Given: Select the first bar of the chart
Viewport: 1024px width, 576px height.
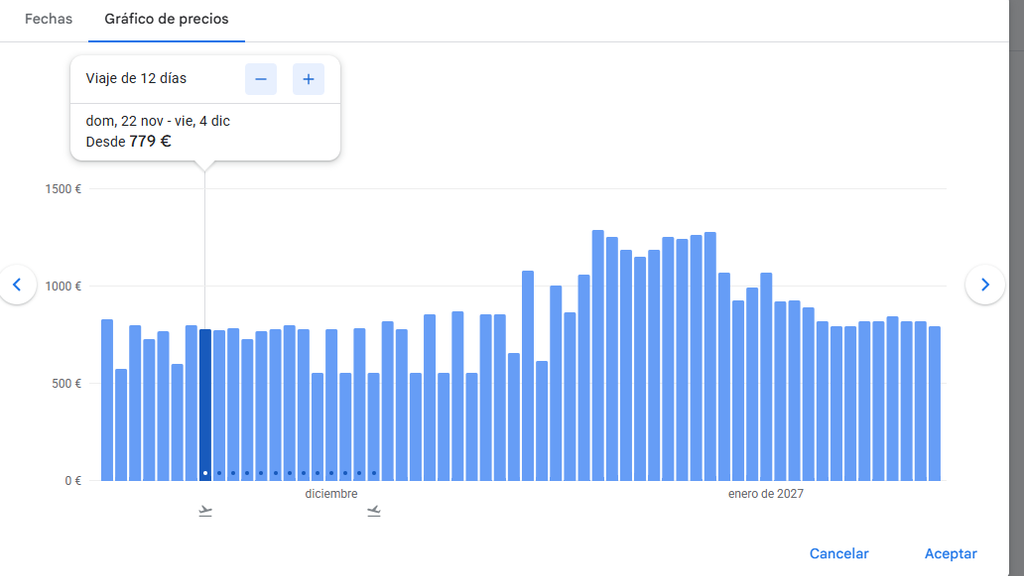Looking at the screenshot, I should (107, 400).
